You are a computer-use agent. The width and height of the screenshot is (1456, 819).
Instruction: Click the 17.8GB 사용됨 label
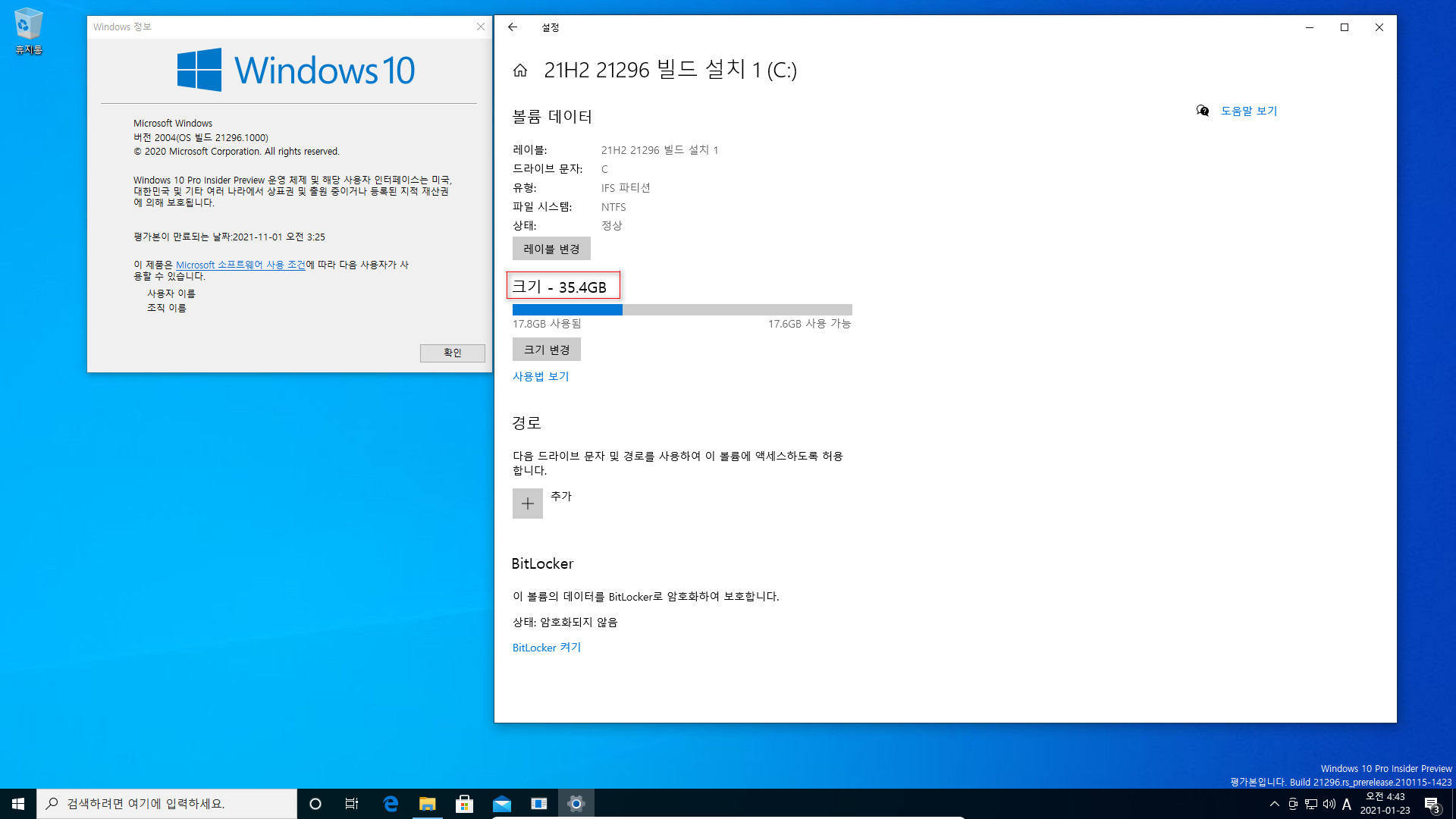point(547,324)
